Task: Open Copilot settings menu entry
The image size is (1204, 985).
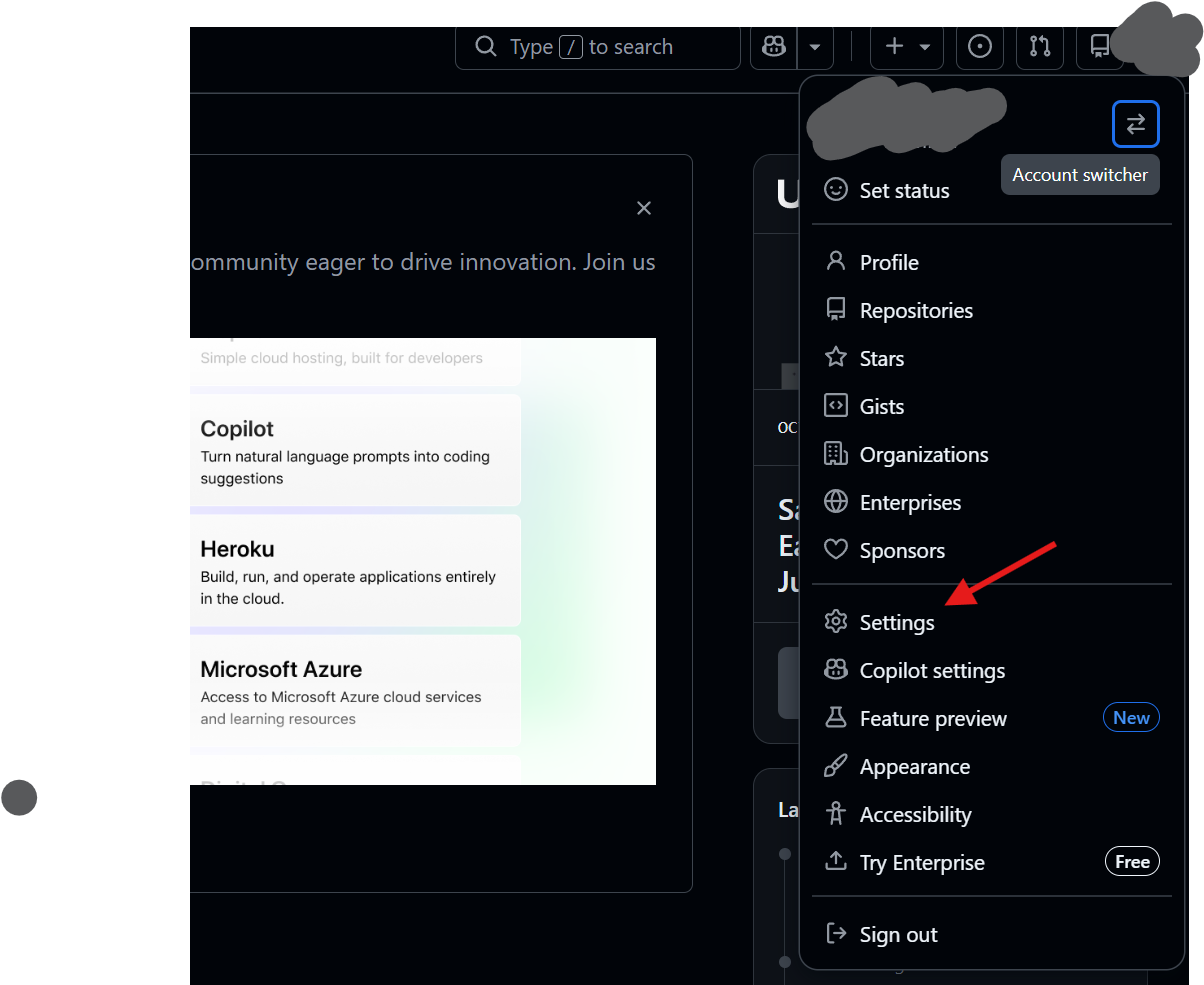Action: coord(991,670)
